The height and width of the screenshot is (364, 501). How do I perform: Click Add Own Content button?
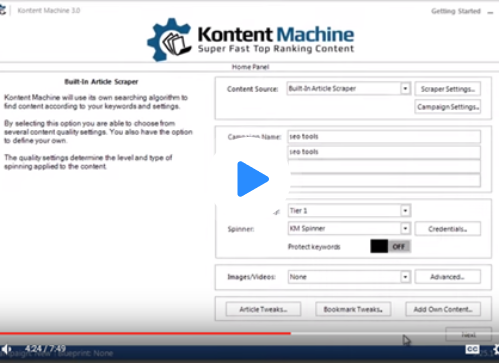(x=443, y=309)
